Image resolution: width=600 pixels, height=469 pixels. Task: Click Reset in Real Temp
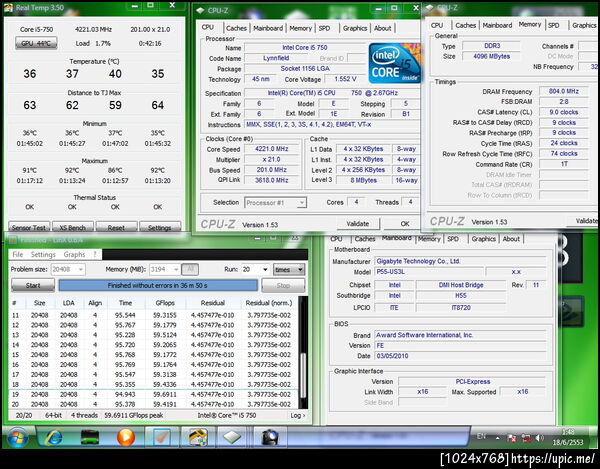click(116, 228)
